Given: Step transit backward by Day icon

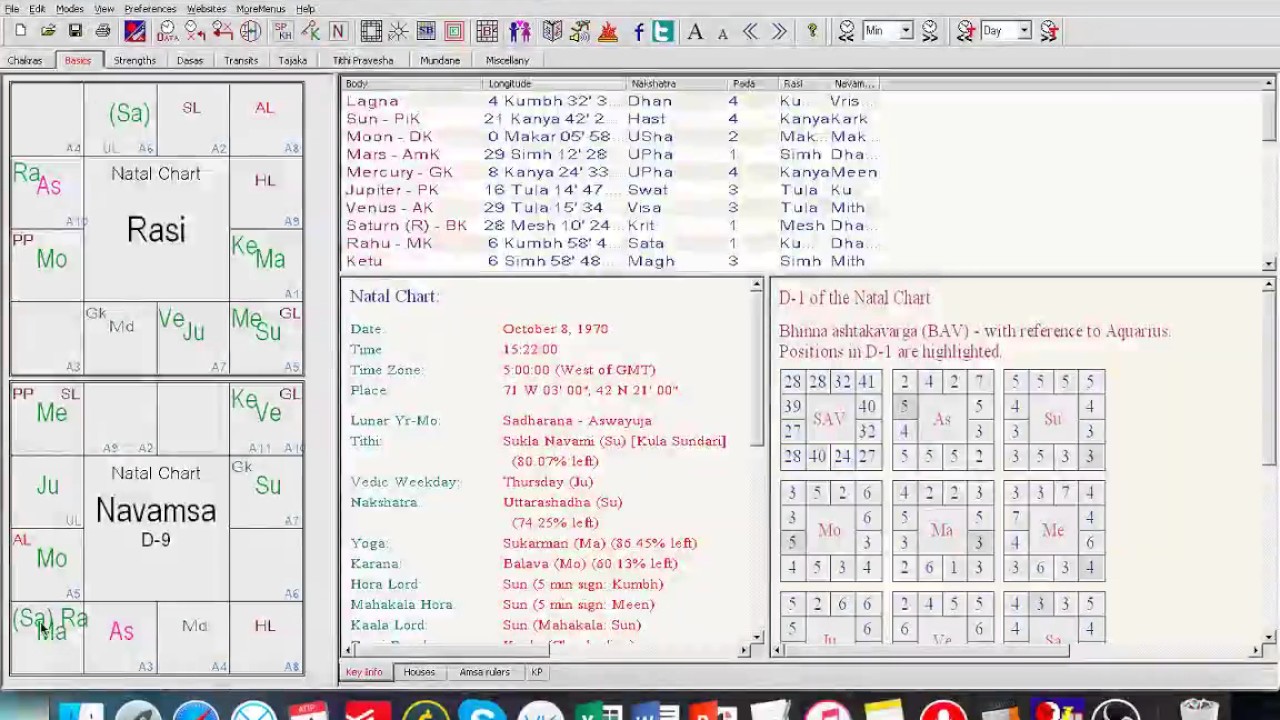Looking at the screenshot, I should coord(965,31).
